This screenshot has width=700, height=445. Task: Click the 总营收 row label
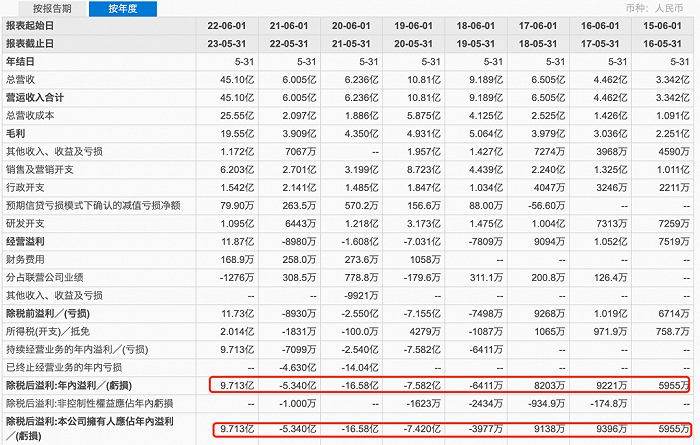pyautogui.click(x=20, y=80)
